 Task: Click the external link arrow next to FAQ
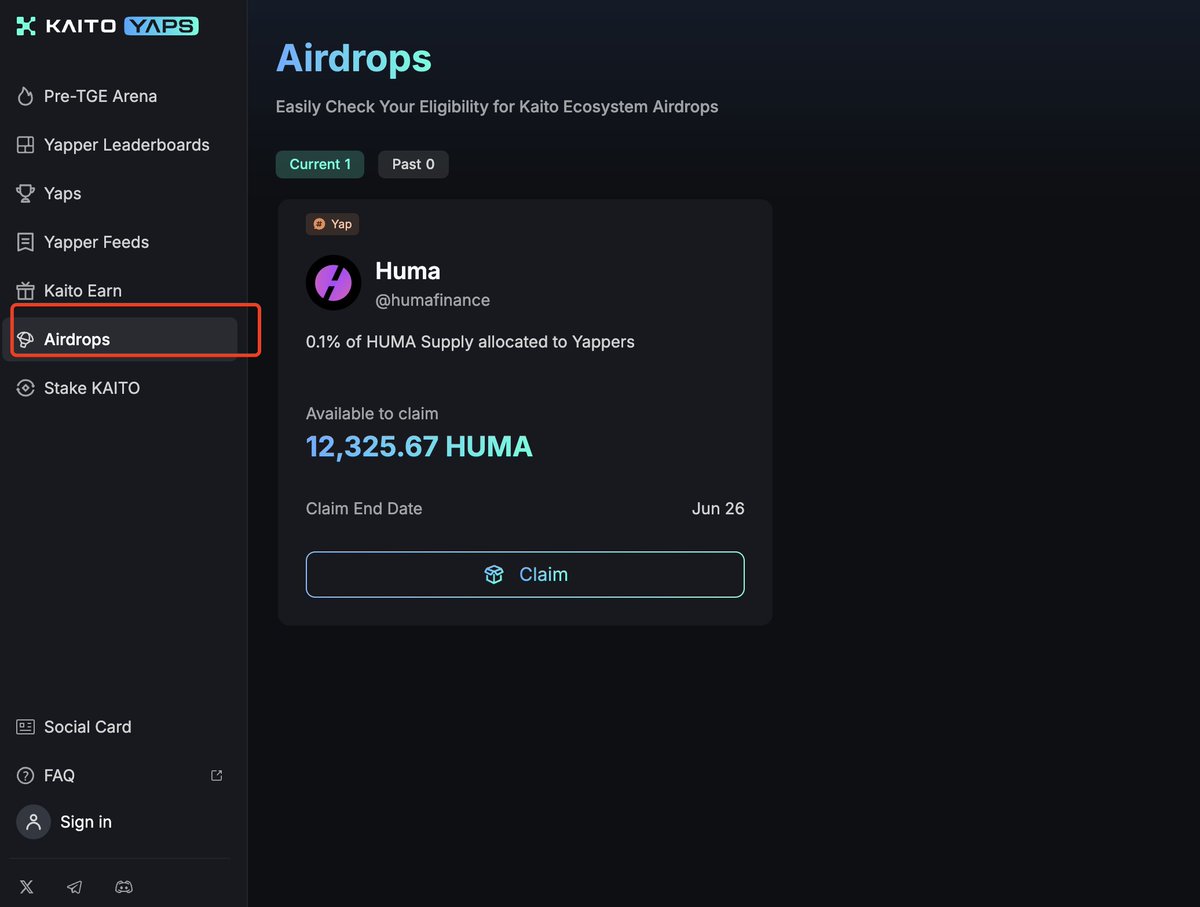coord(216,775)
